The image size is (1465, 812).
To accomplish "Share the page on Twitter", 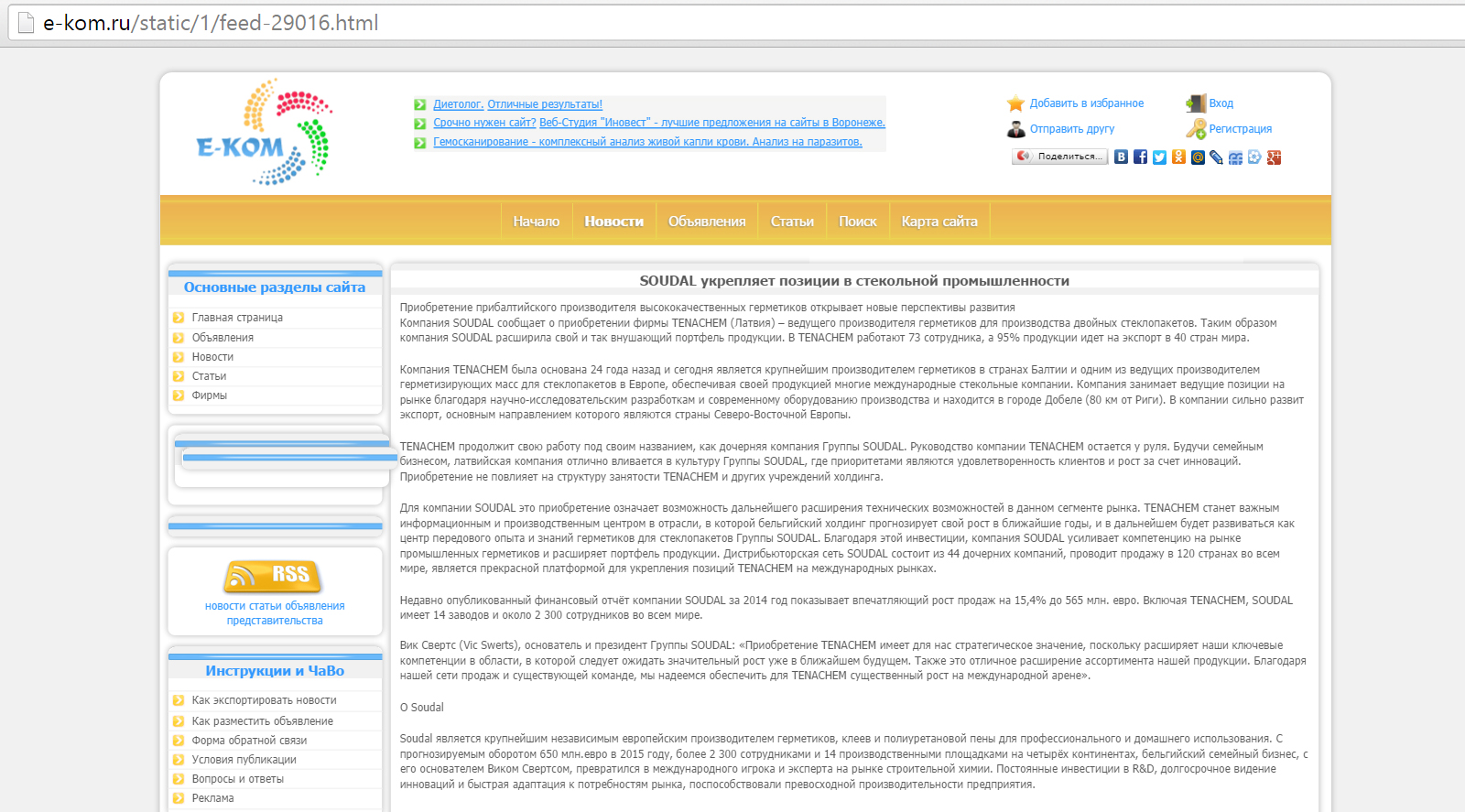I will (1159, 157).
